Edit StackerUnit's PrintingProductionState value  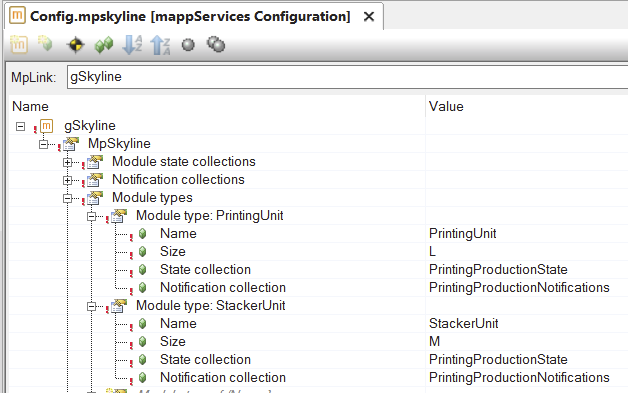(498, 360)
